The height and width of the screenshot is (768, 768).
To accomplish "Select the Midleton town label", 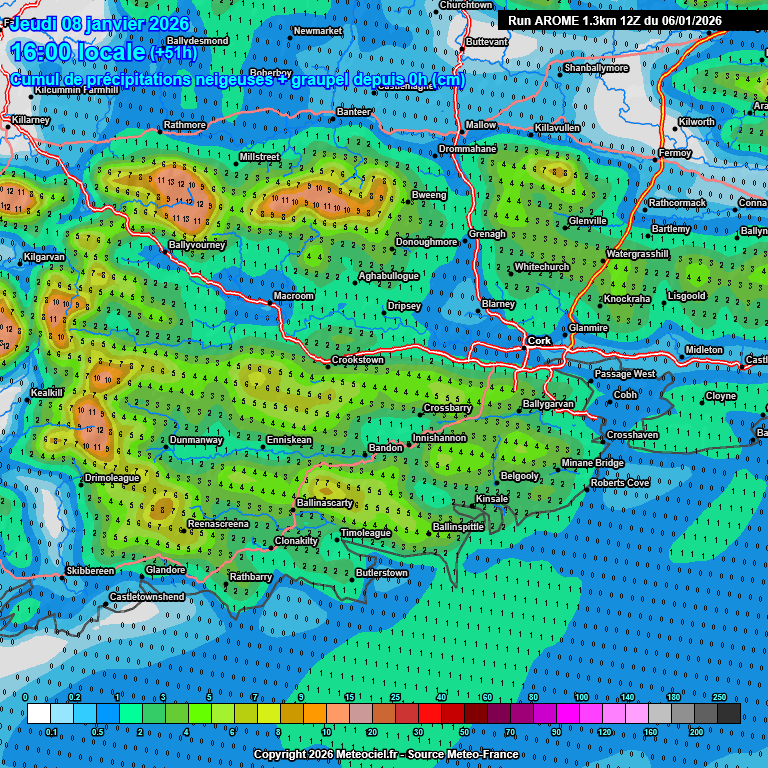I will click(x=704, y=350).
